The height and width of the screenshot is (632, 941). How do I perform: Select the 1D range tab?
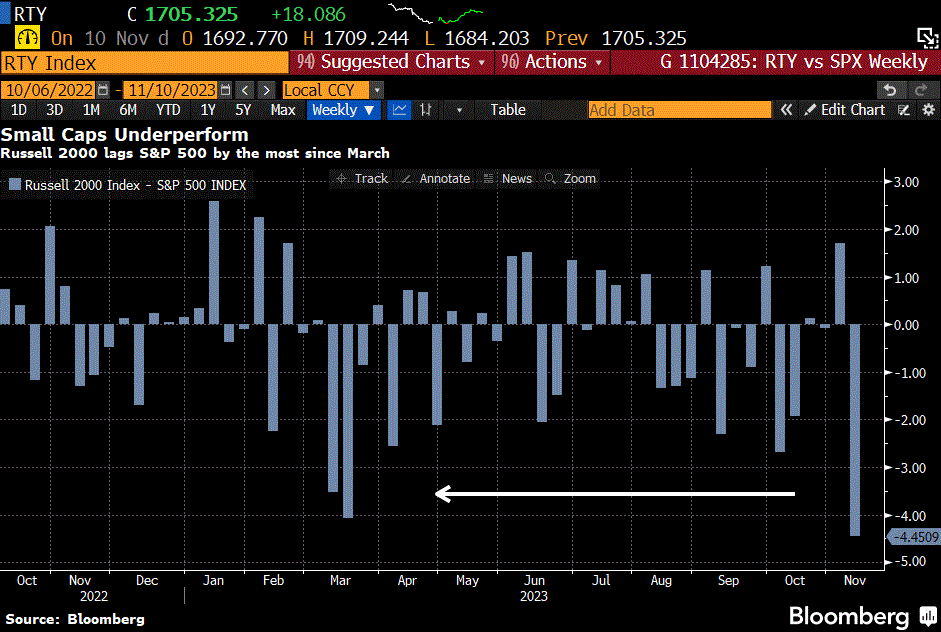coord(19,110)
